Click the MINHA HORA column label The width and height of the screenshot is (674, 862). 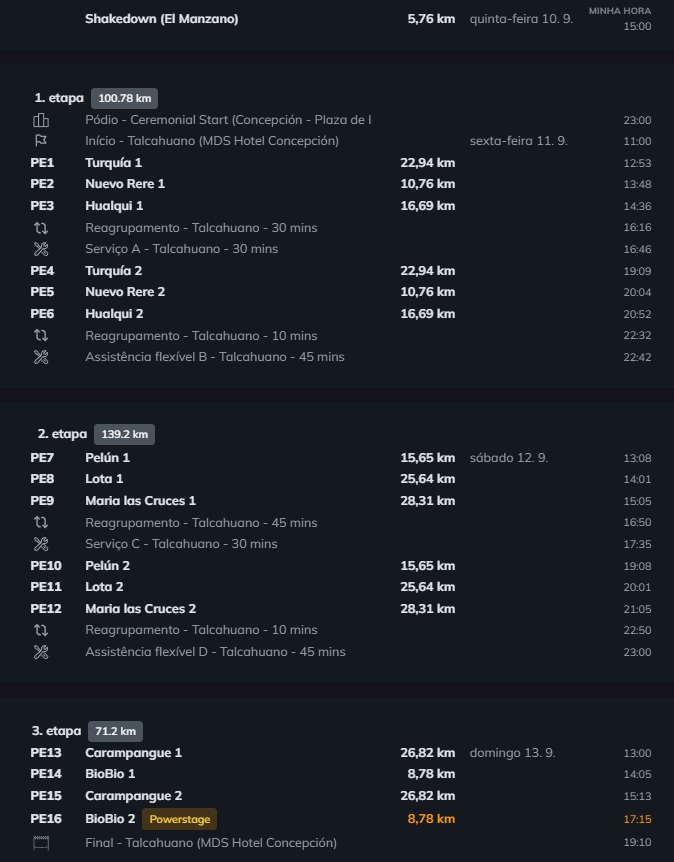click(620, 11)
